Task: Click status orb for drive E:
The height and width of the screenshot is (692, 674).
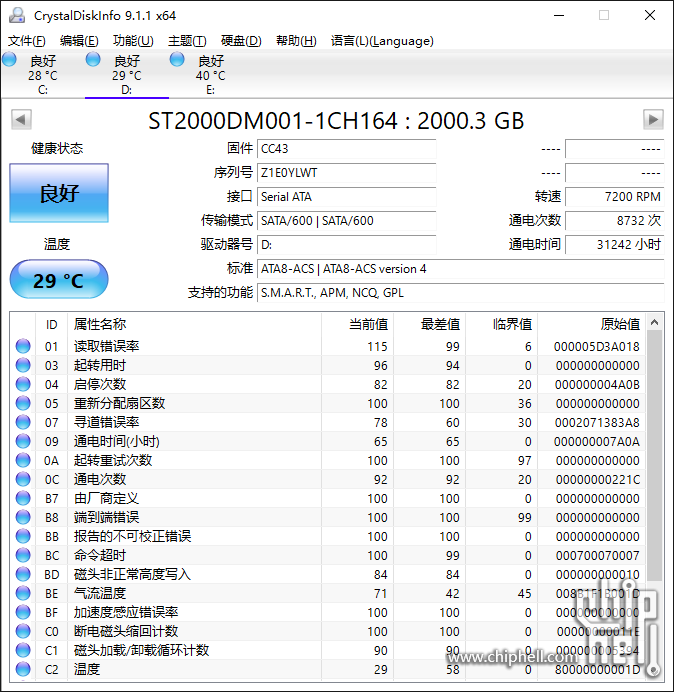Action: point(177,59)
